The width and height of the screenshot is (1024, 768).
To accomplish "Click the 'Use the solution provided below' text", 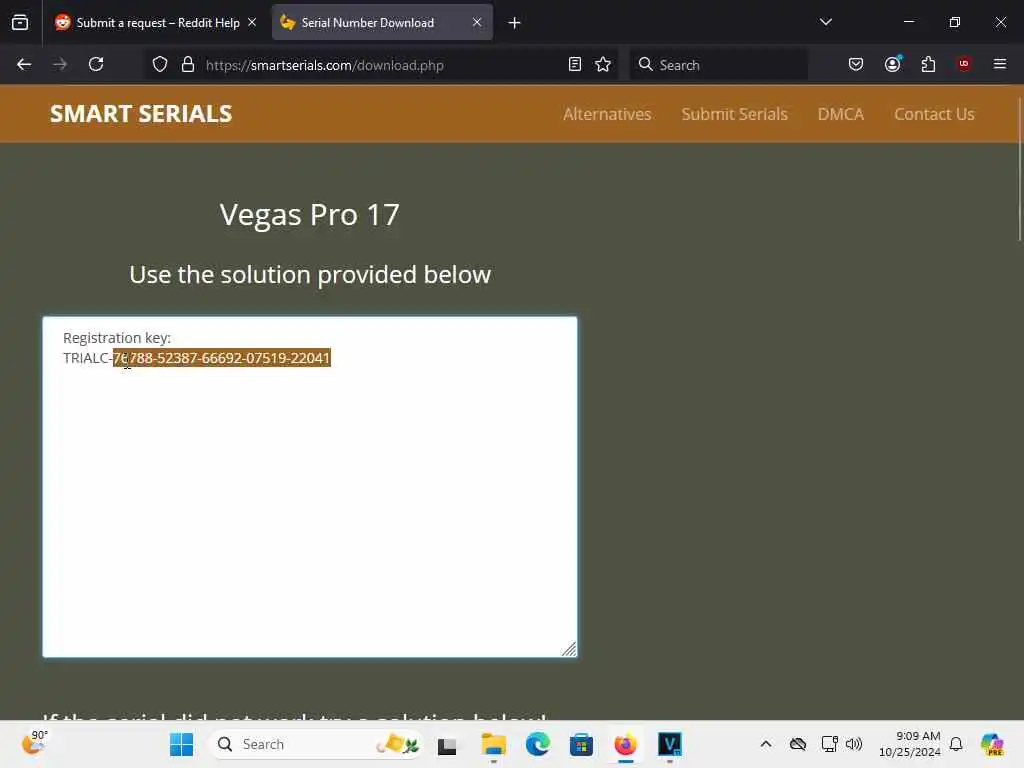I will (310, 274).
